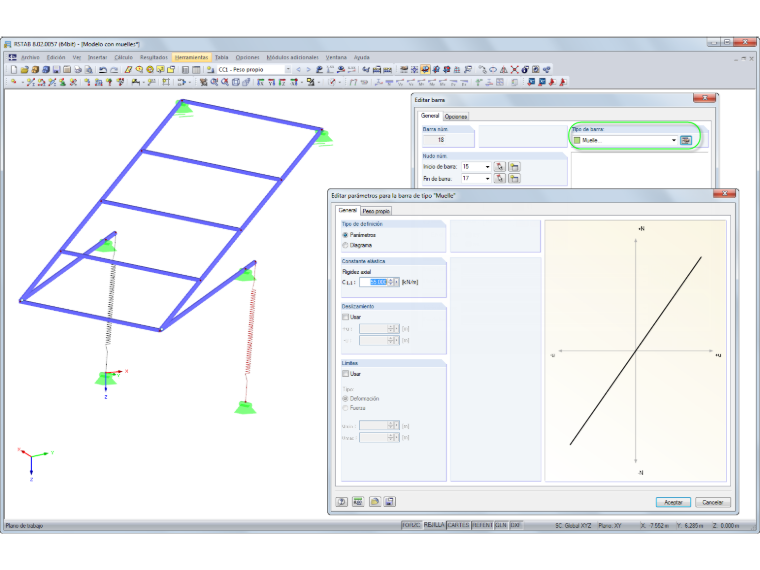Click the units/decimals icon in Muelle dialog

[358, 502]
